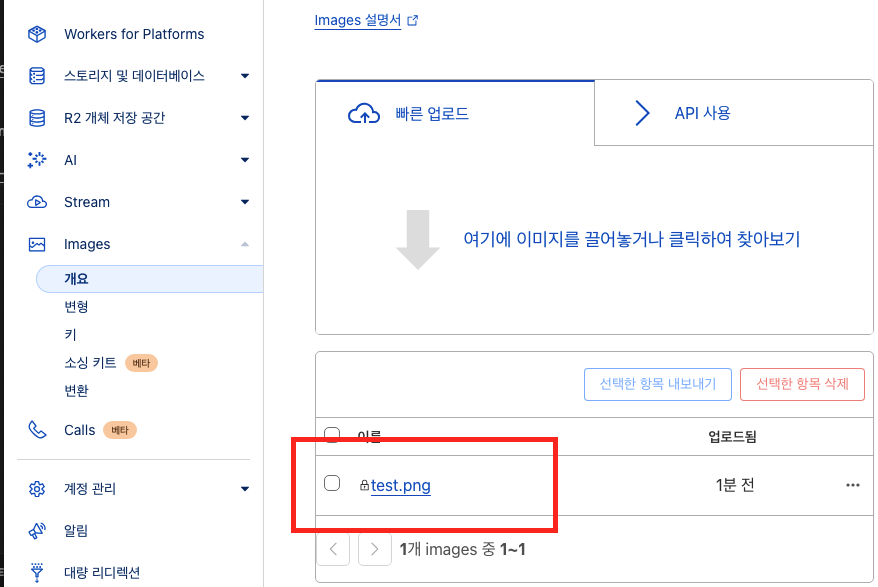Switch to the API 사용 tab
The width and height of the screenshot is (878, 587).
tap(702, 113)
